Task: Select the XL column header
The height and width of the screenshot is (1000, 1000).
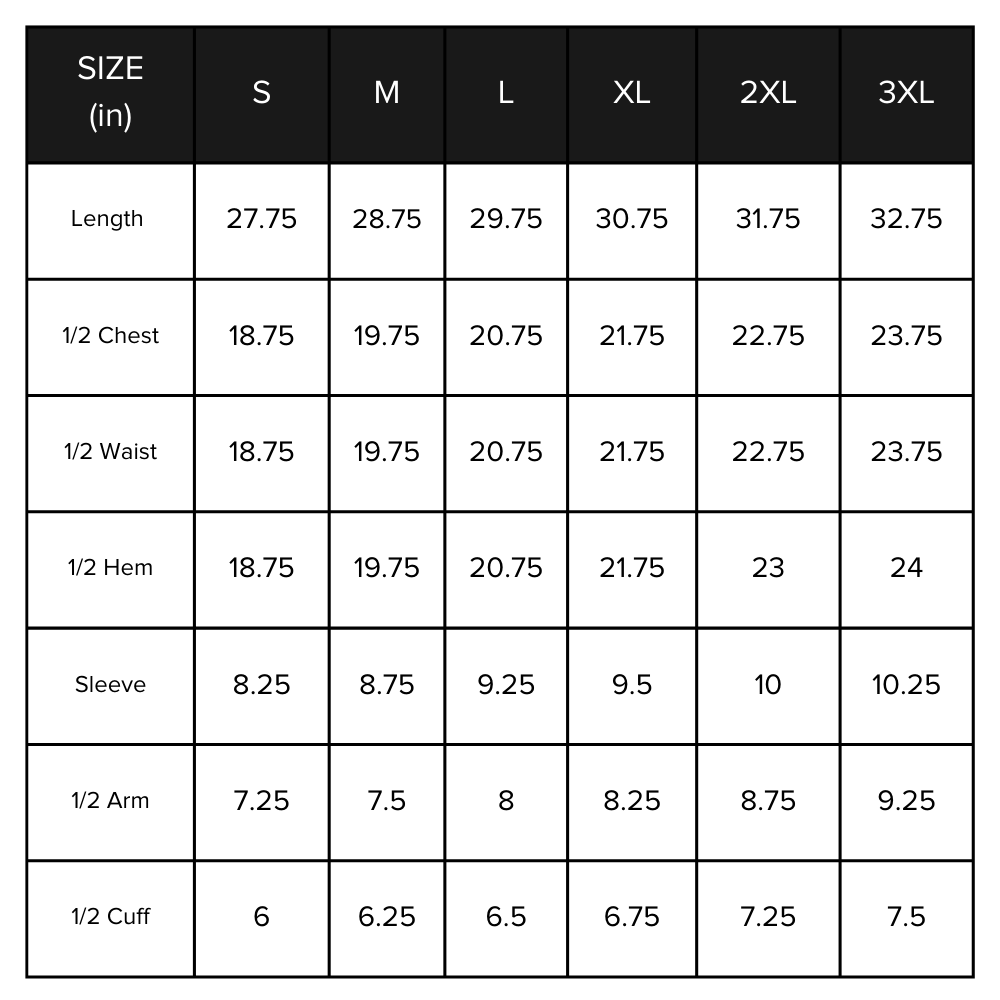Action: (631, 93)
